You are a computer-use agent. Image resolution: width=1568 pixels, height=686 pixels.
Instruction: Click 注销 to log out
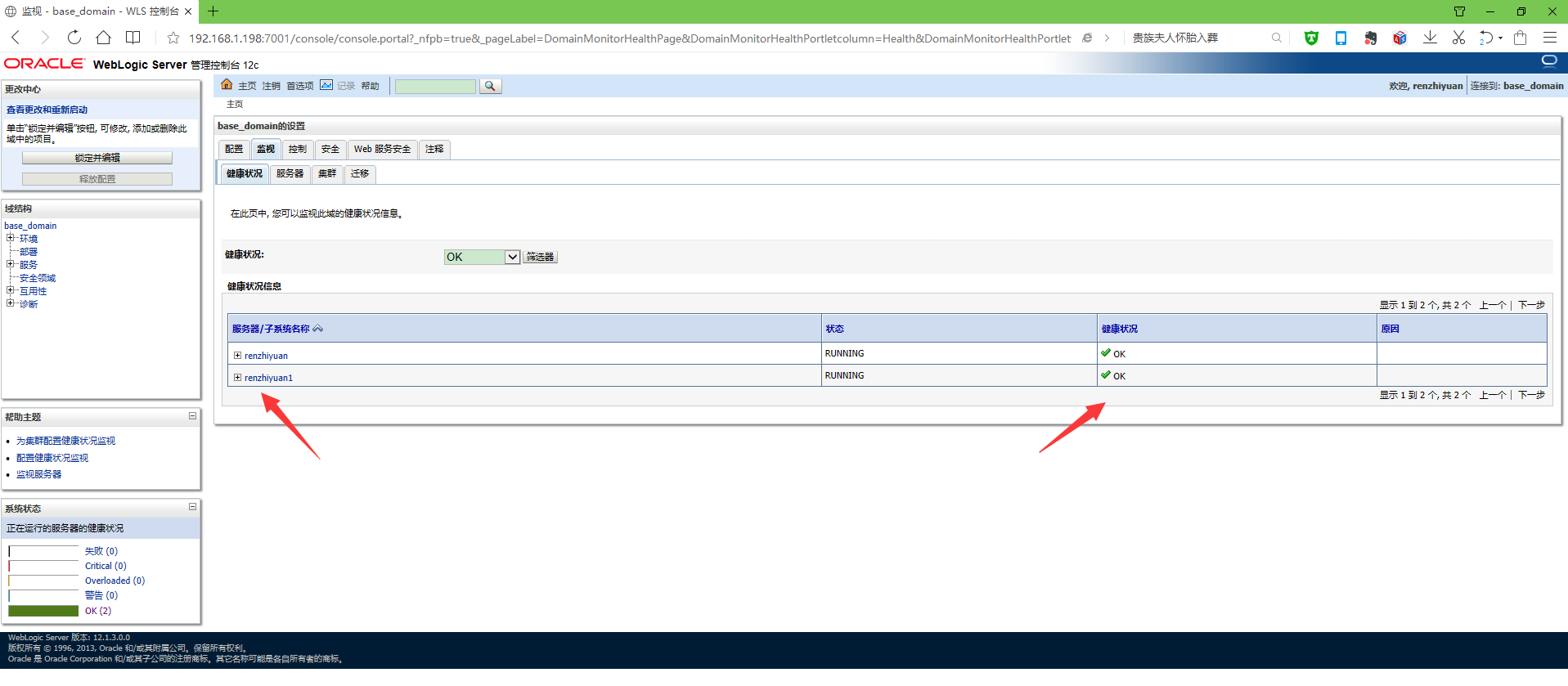(x=272, y=86)
